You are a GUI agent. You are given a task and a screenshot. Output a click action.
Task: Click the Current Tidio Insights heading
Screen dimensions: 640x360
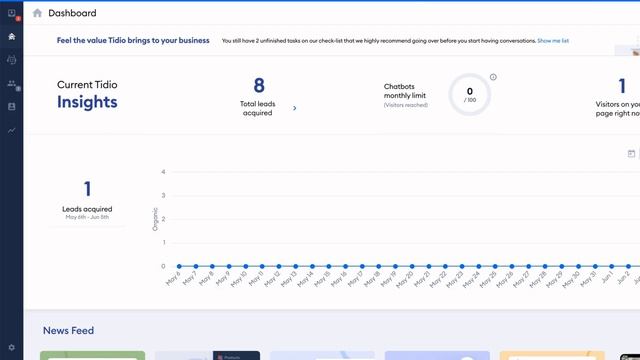coord(87,95)
